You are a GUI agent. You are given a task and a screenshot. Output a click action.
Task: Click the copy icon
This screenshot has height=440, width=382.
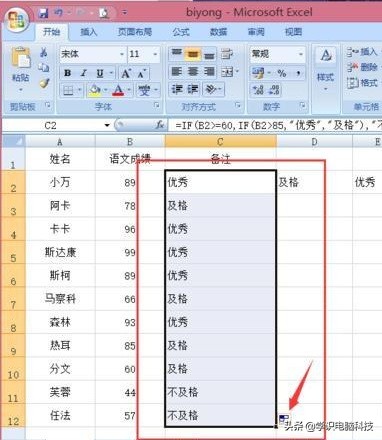44,67
